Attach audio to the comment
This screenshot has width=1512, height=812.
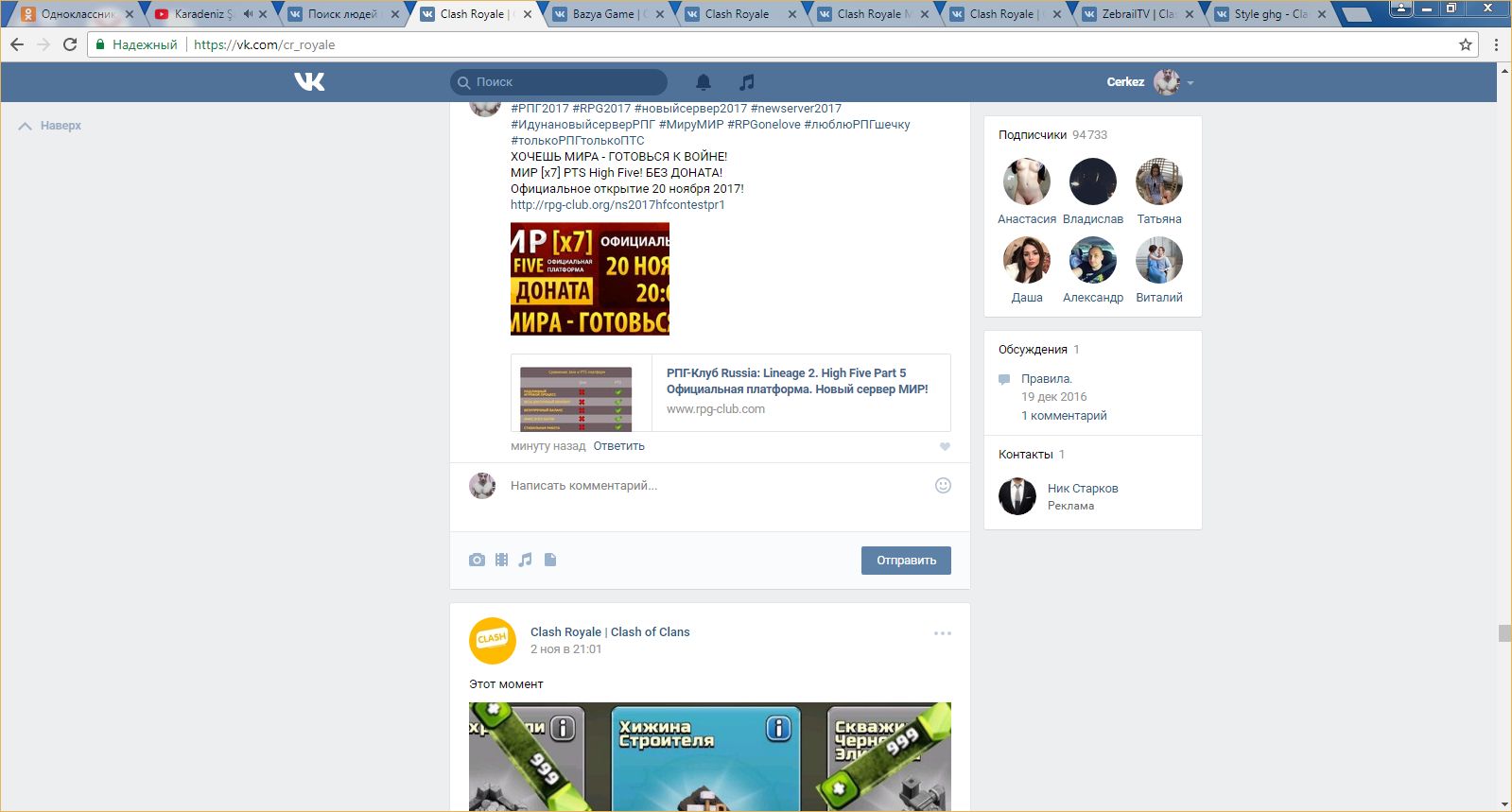(x=526, y=560)
